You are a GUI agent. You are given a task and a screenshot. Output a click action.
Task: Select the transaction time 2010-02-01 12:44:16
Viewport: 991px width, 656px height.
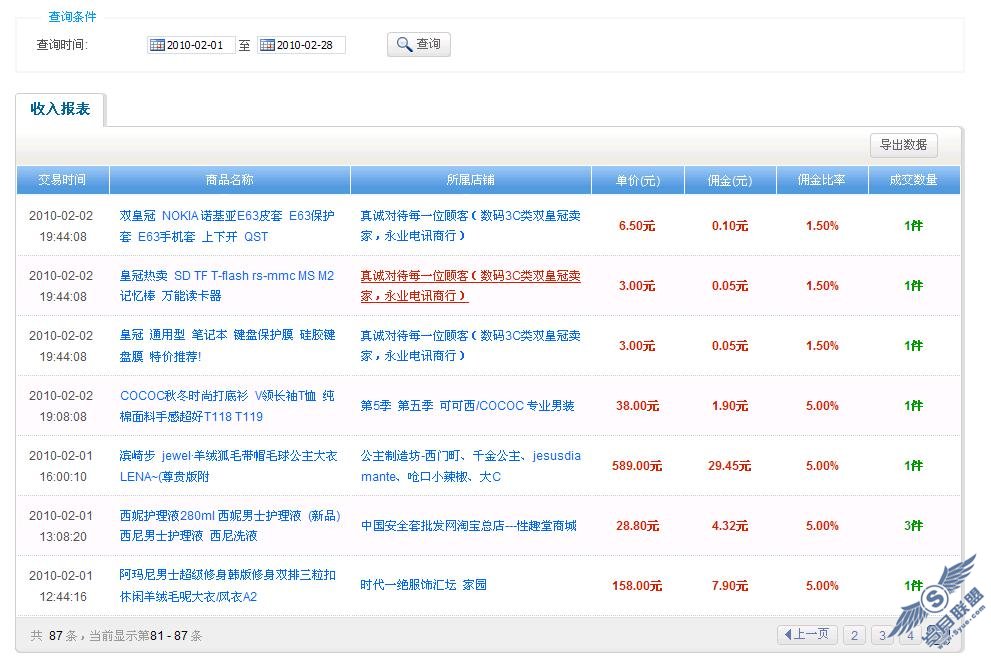[61, 586]
